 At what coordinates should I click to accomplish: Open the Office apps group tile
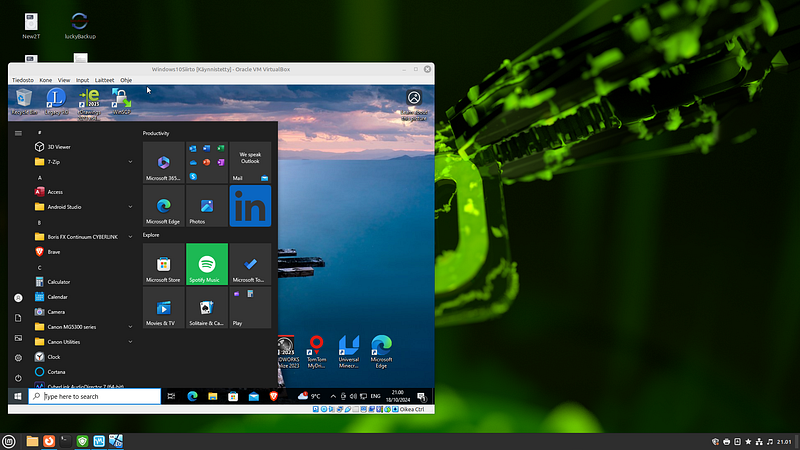(x=207, y=162)
